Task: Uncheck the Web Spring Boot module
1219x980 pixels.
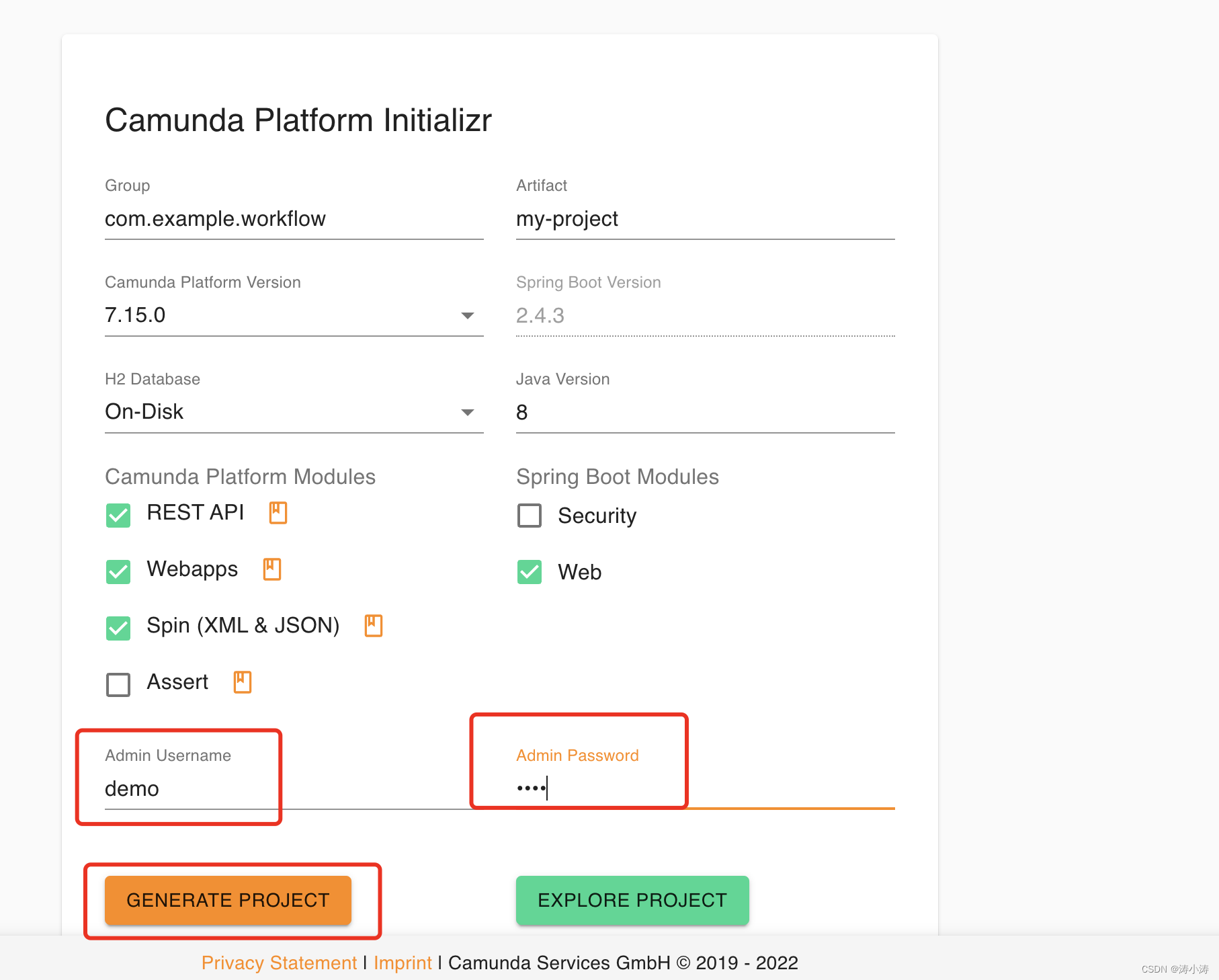Action: tap(530, 572)
